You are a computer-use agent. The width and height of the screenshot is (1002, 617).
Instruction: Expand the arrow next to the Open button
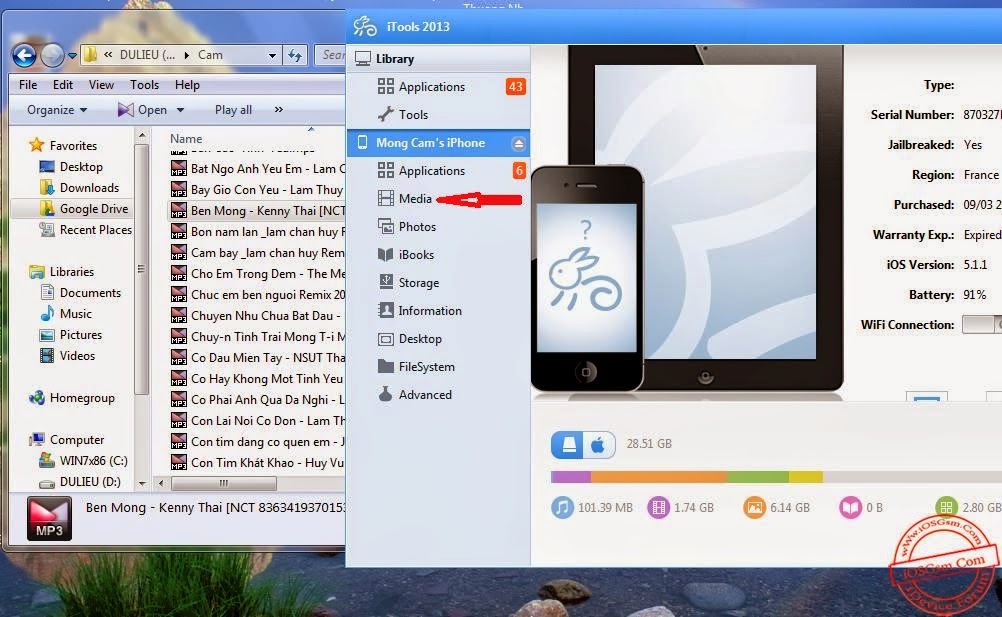click(180, 110)
